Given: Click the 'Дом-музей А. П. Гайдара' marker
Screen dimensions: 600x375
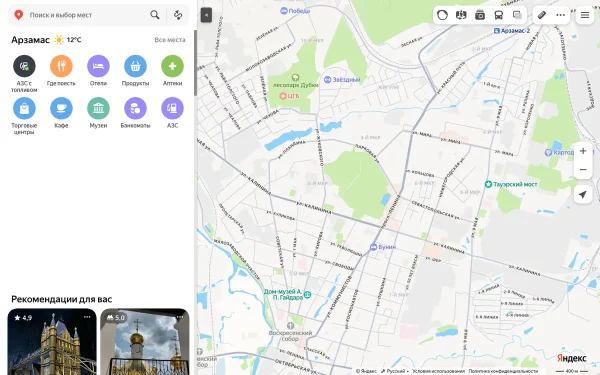Looking at the screenshot, I should (308, 295).
